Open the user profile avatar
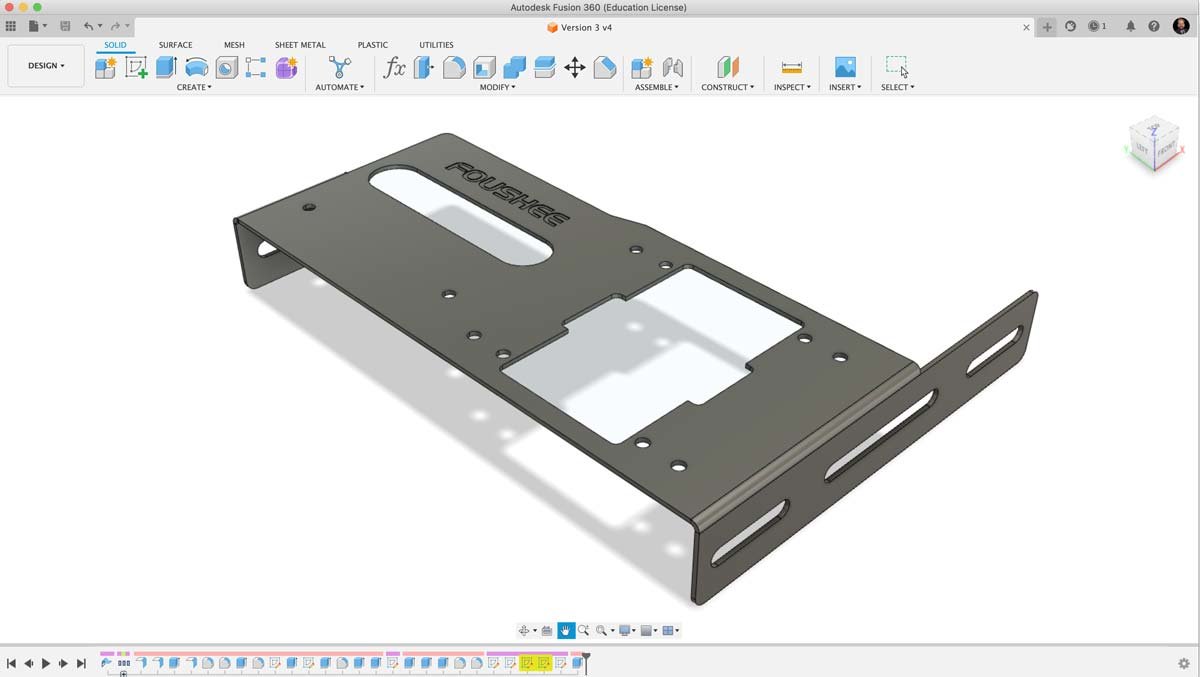The height and width of the screenshot is (677, 1200). [x=1181, y=26]
